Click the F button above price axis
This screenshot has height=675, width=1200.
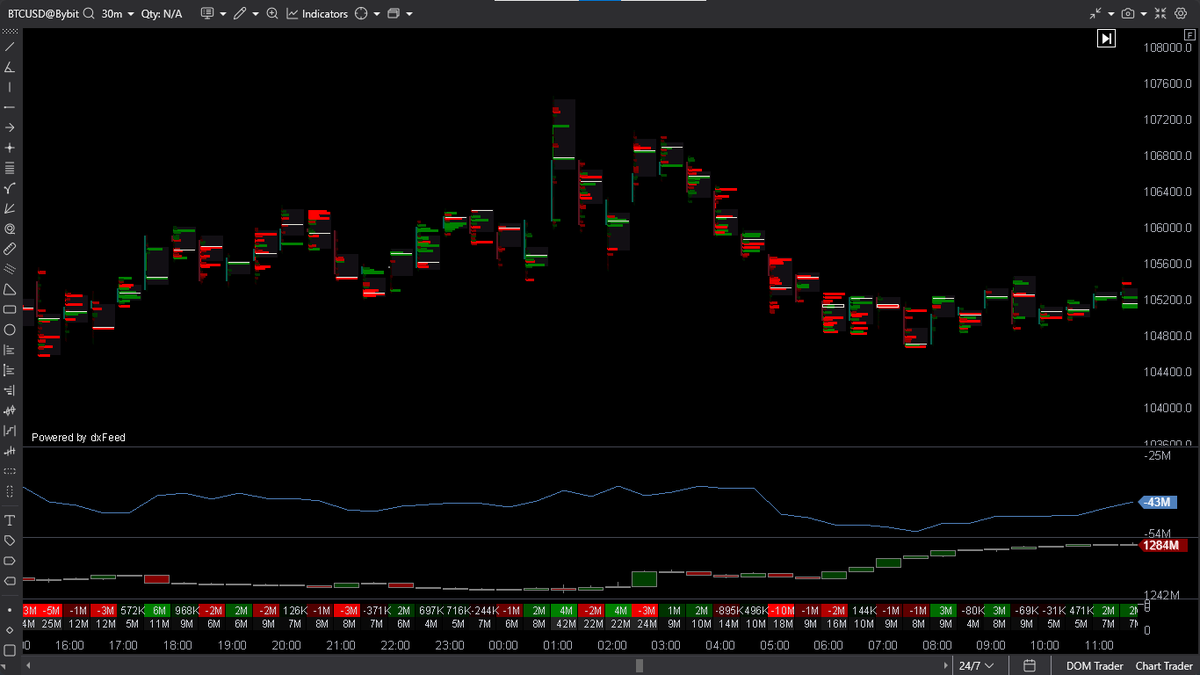pyautogui.click(x=1190, y=35)
